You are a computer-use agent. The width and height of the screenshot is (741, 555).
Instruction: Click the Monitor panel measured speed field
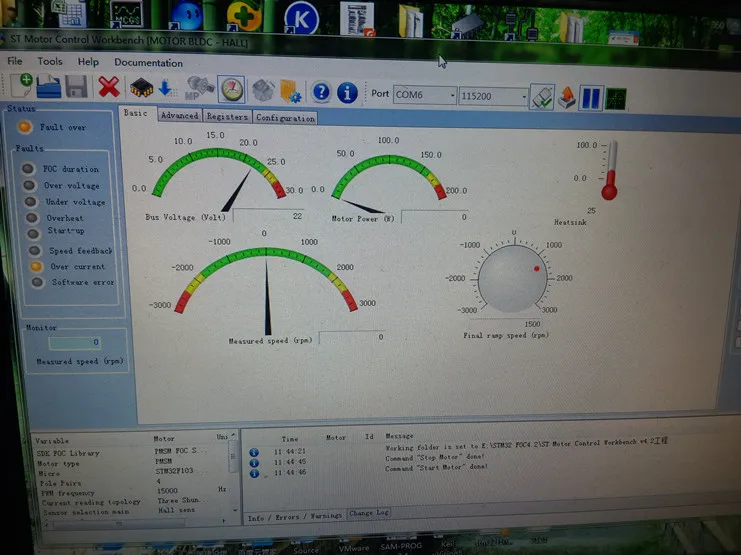coord(74,343)
